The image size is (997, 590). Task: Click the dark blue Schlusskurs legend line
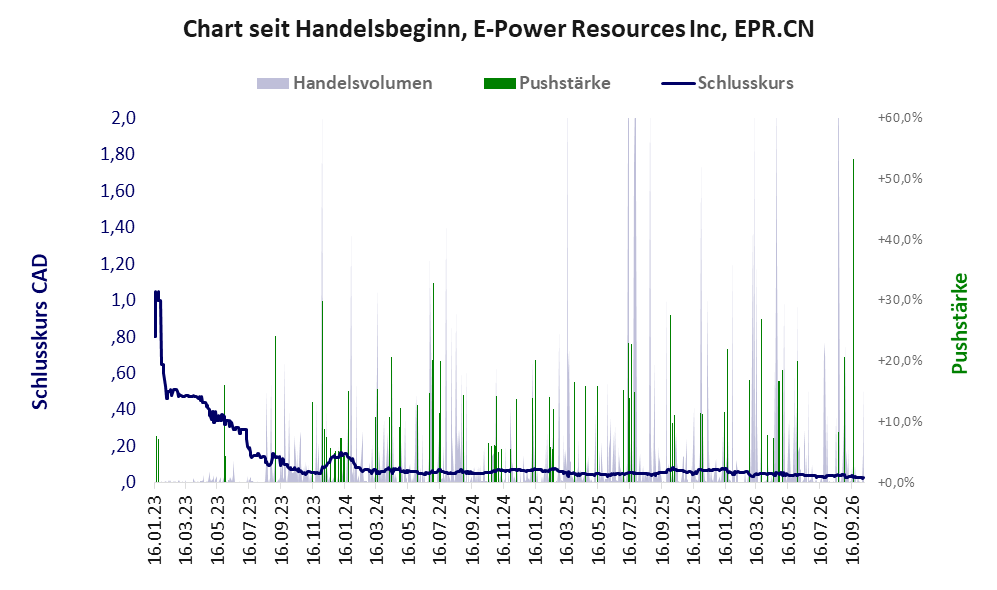(678, 83)
